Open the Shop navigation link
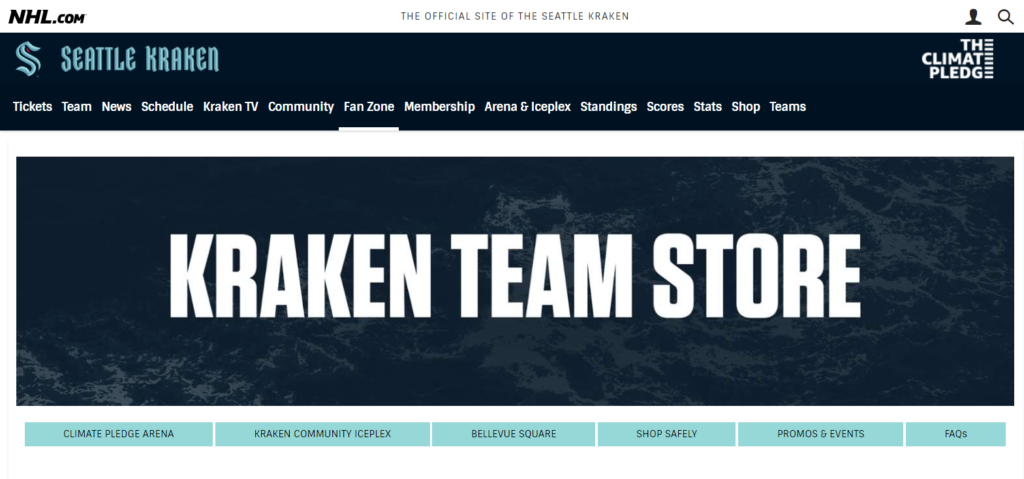The height and width of the screenshot is (479, 1024). (x=745, y=107)
